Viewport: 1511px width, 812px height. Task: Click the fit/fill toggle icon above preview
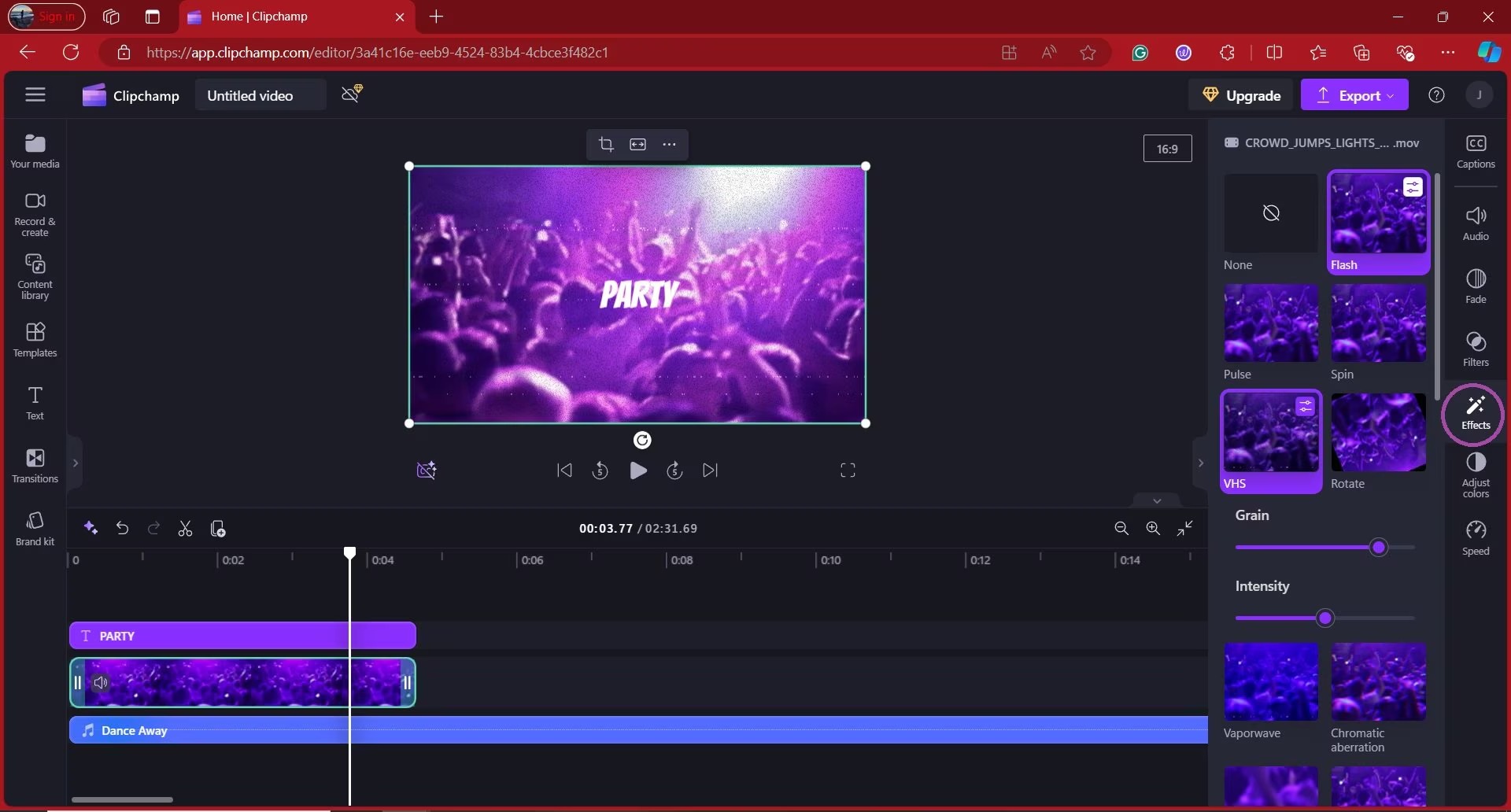637,144
